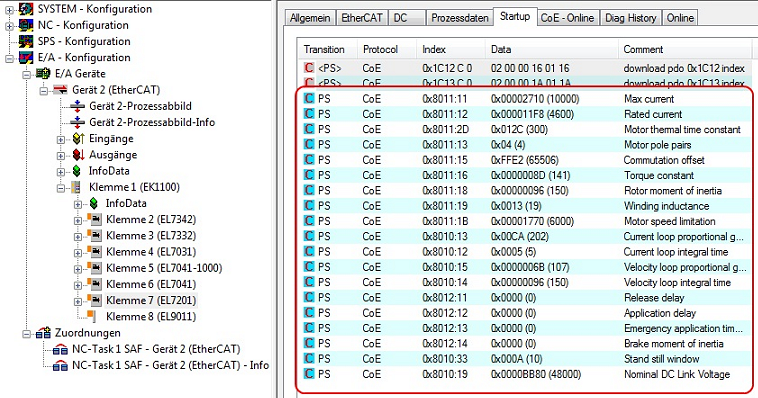This screenshot has height=398, width=758.
Task: Switch to the Allgemein tab
Action: (x=310, y=18)
